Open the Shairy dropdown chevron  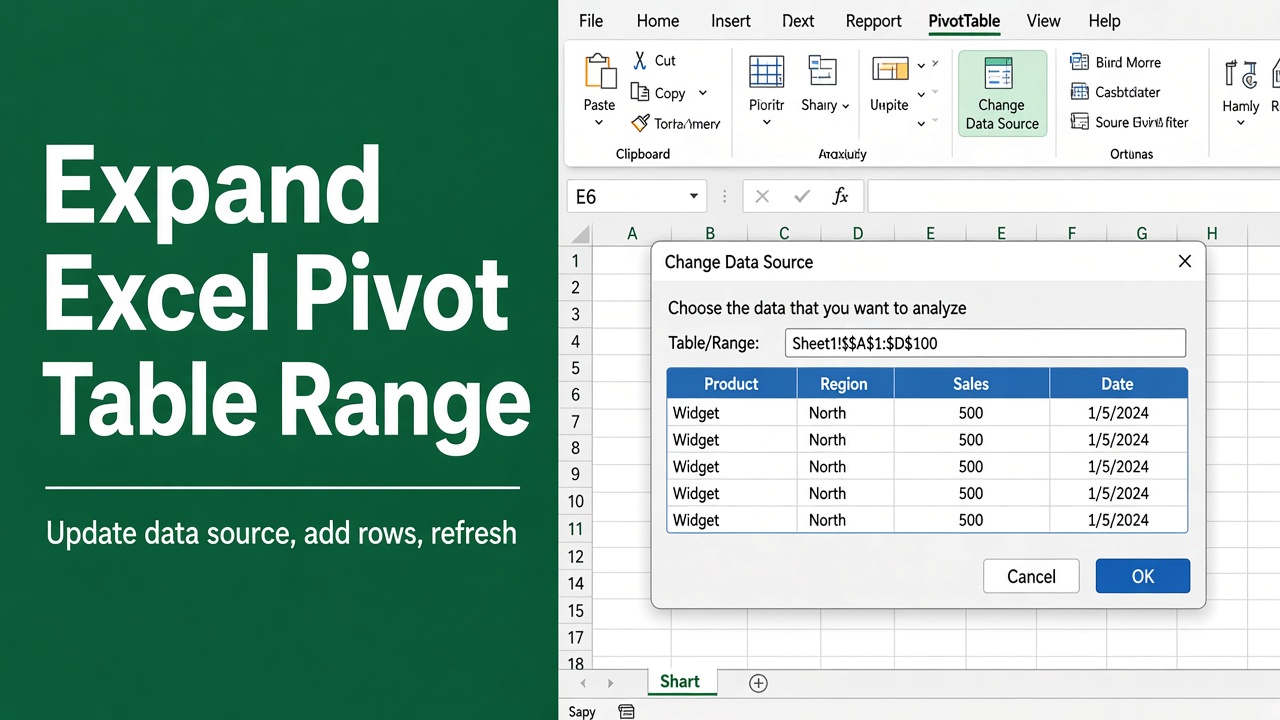point(846,106)
